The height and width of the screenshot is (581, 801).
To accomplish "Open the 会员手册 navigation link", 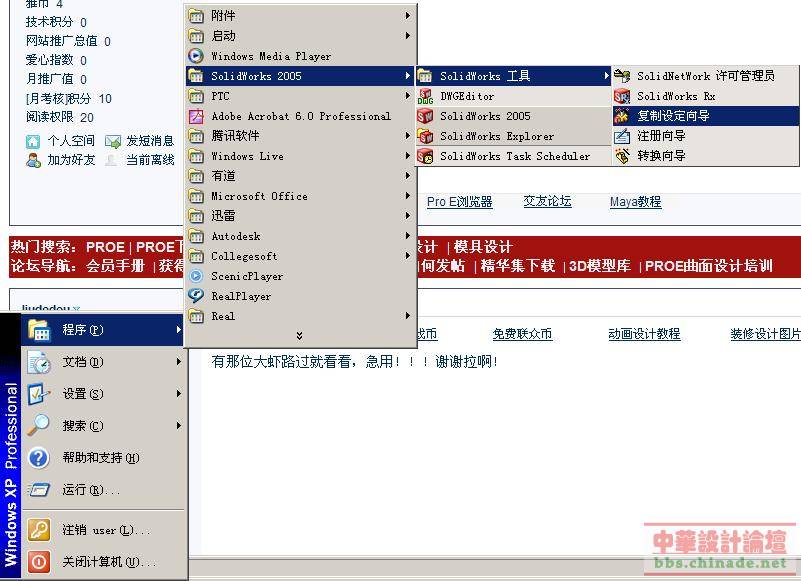I will (x=115, y=266).
